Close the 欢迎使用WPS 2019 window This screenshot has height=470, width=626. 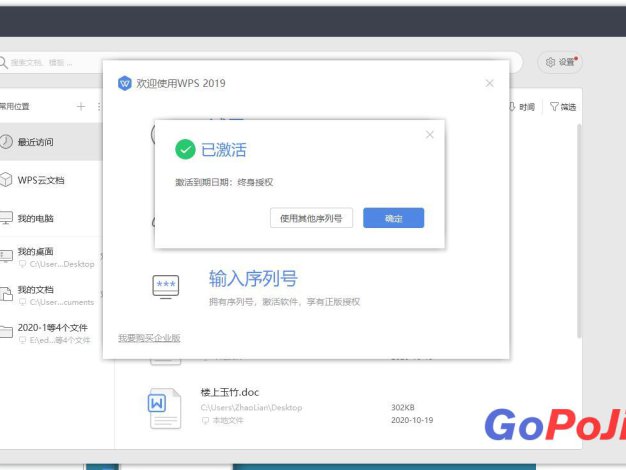tap(489, 83)
